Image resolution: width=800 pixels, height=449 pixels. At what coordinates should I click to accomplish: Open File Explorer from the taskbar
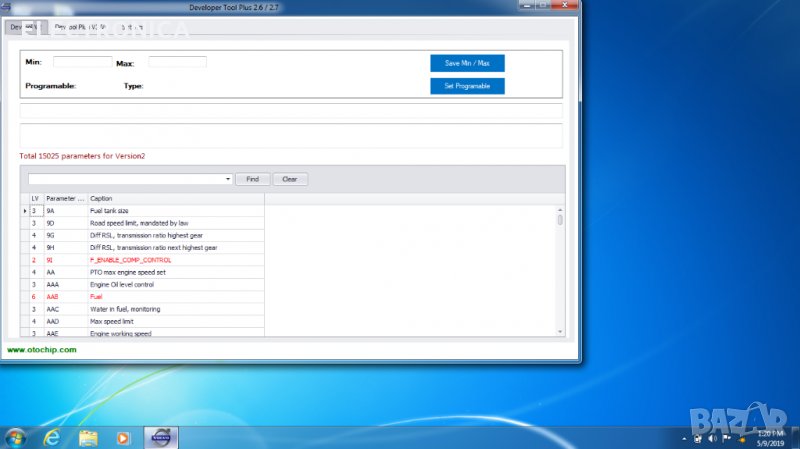pos(88,438)
